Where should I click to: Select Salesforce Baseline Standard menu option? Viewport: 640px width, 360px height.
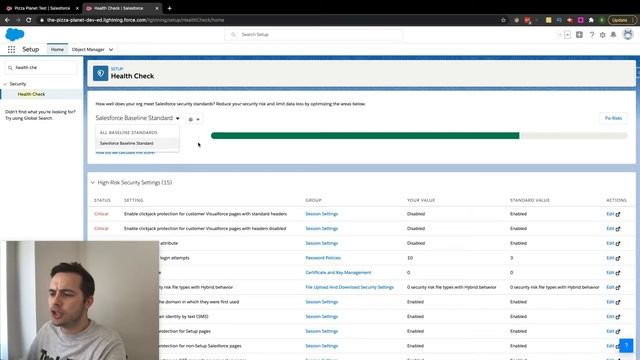pyautogui.click(x=138, y=143)
